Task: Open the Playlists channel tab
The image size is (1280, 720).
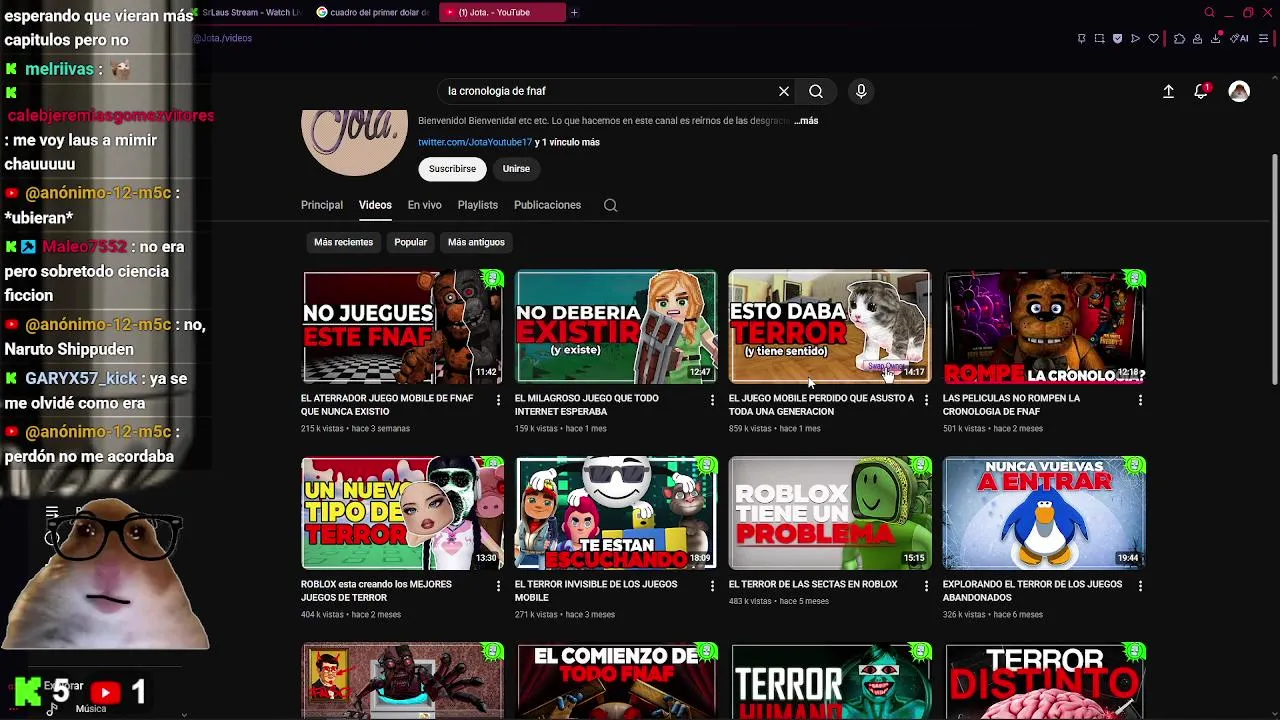Action: 477,205
